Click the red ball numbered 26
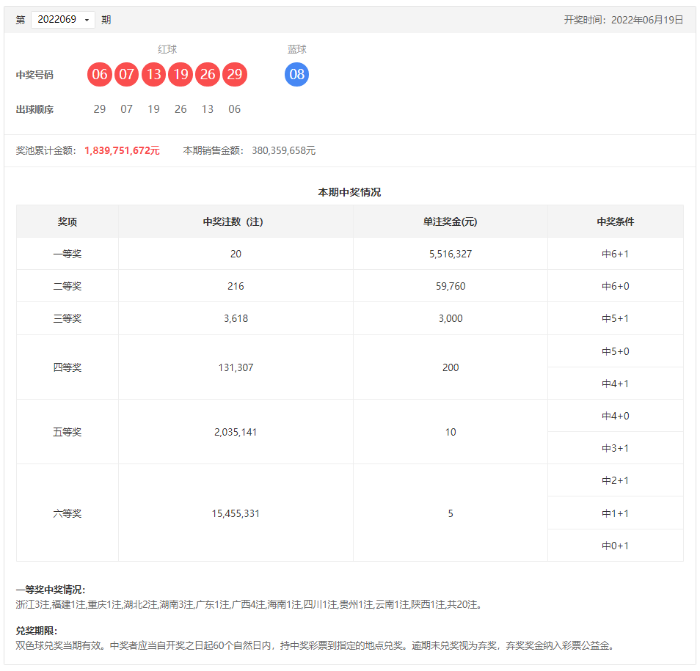The width and height of the screenshot is (700, 671). 207,75
